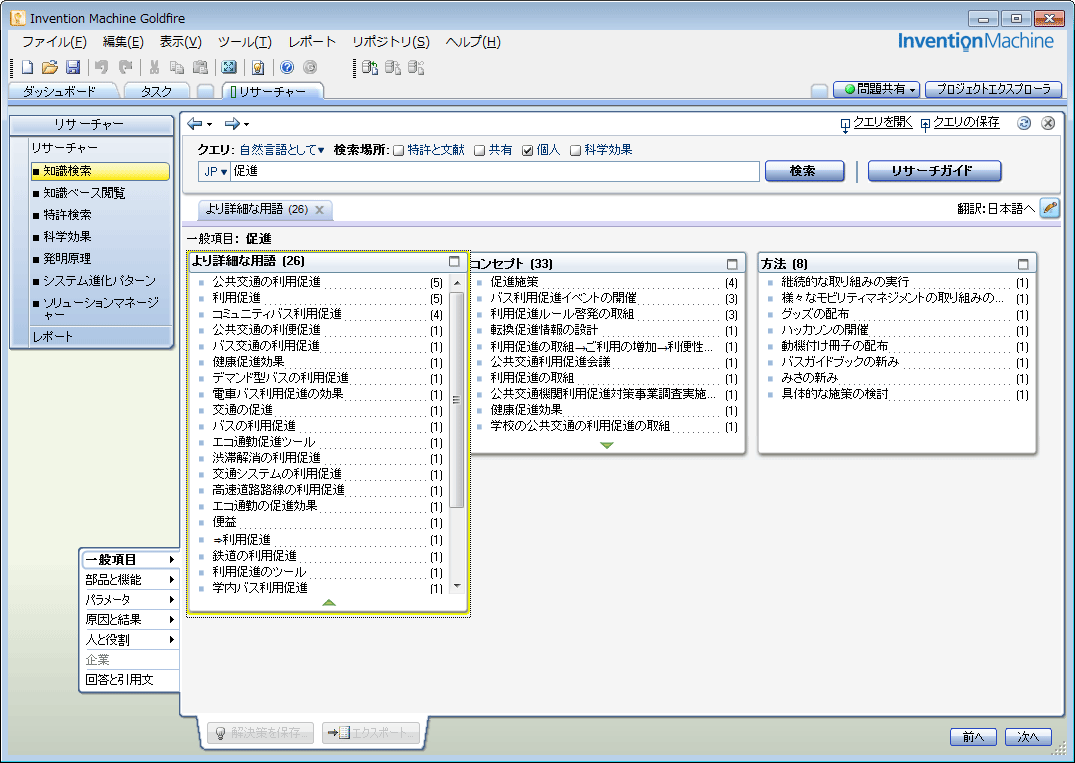Click the middle repository database icon
The width and height of the screenshot is (1075, 763).
(x=393, y=66)
